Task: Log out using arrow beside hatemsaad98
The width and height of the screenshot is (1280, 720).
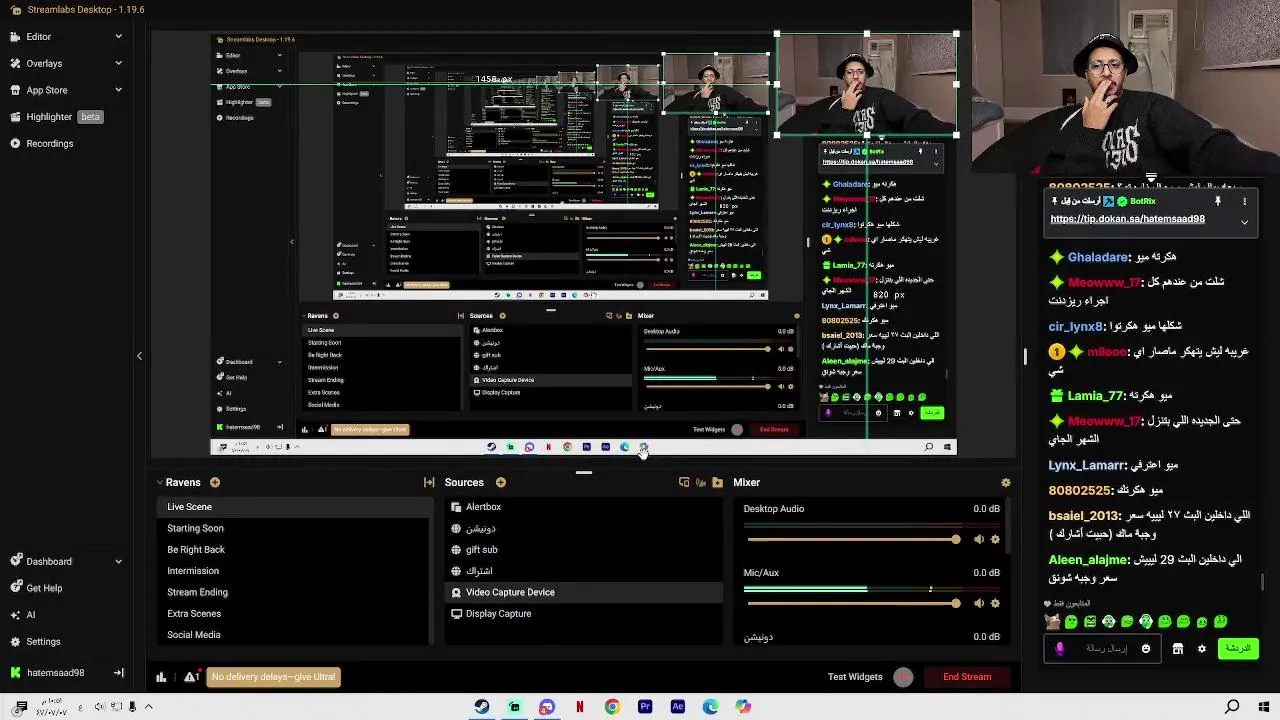Action: [x=118, y=673]
